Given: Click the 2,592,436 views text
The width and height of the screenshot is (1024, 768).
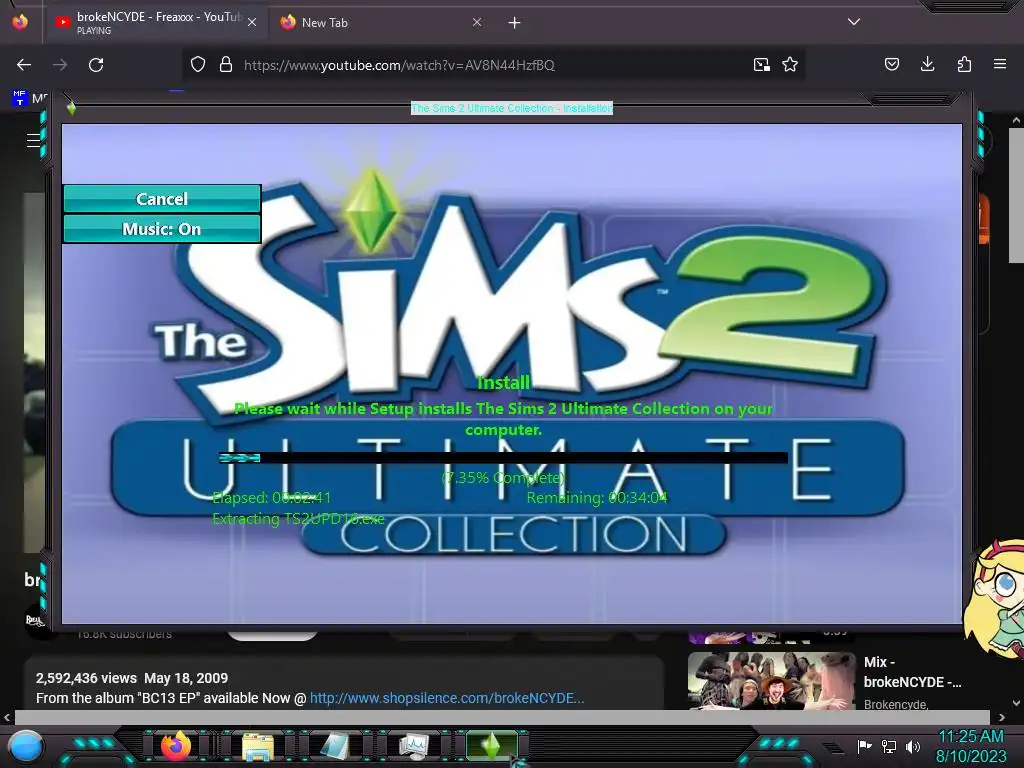Looking at the screenshot, I should tap(86, 678).
